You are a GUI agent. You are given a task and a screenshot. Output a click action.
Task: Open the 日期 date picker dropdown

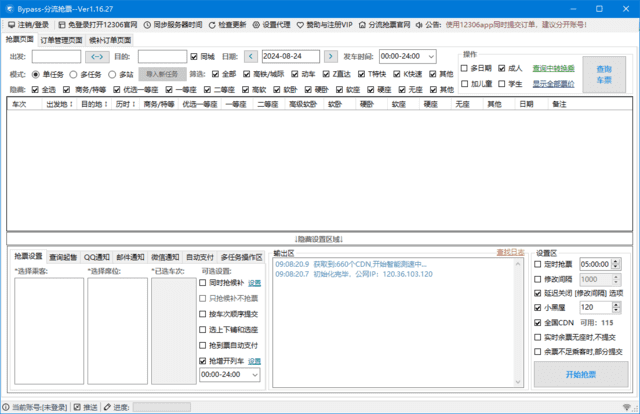pos(312,57)
